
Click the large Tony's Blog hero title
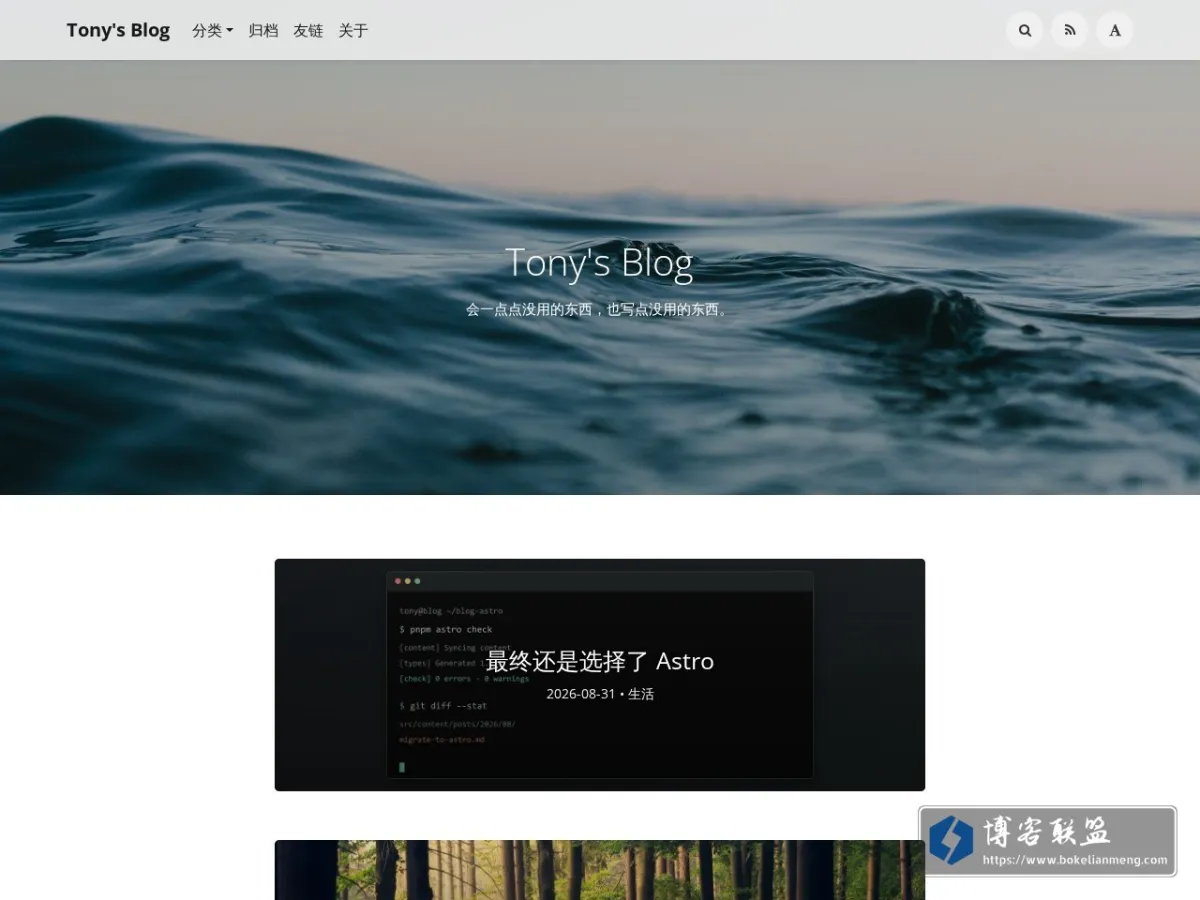click(599, 263)
